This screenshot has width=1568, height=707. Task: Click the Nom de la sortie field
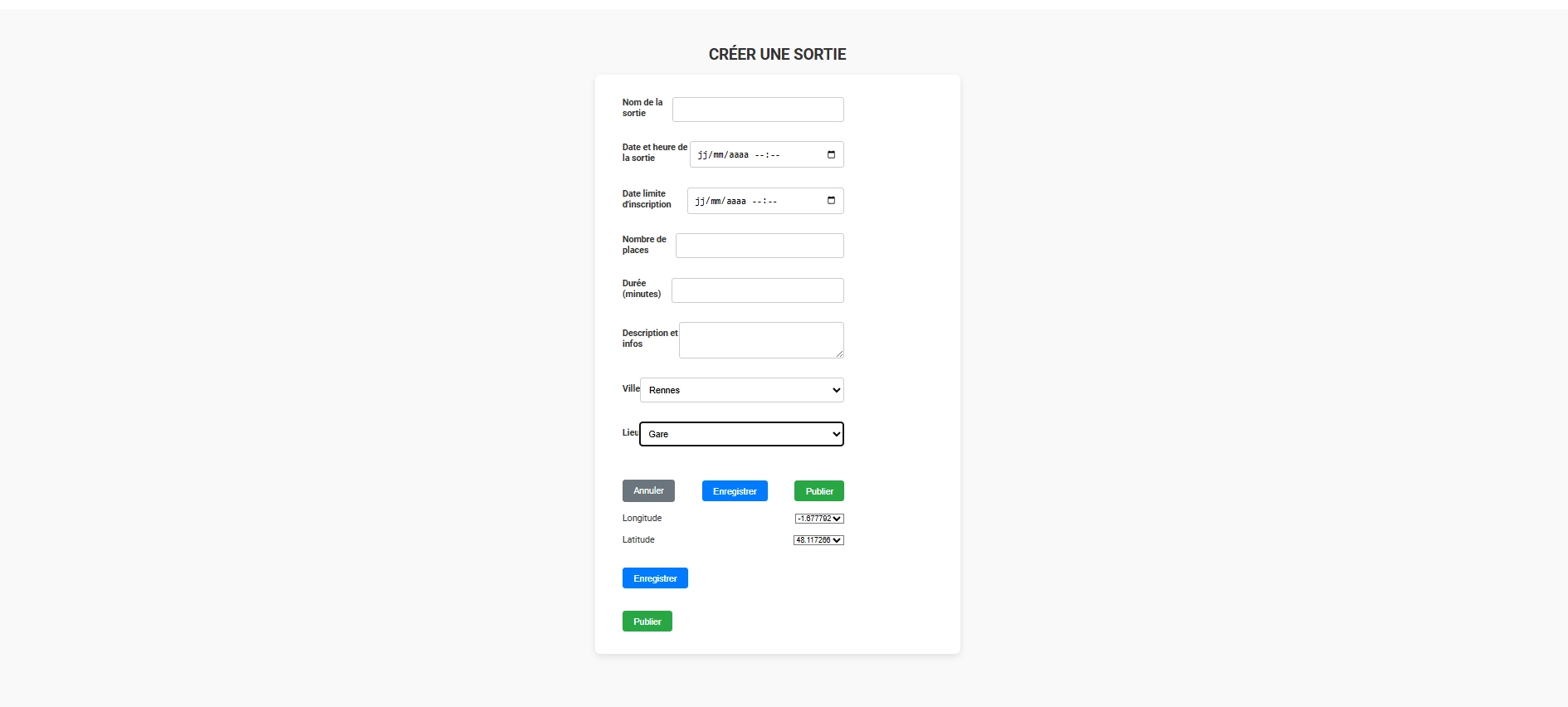[757, 110]
